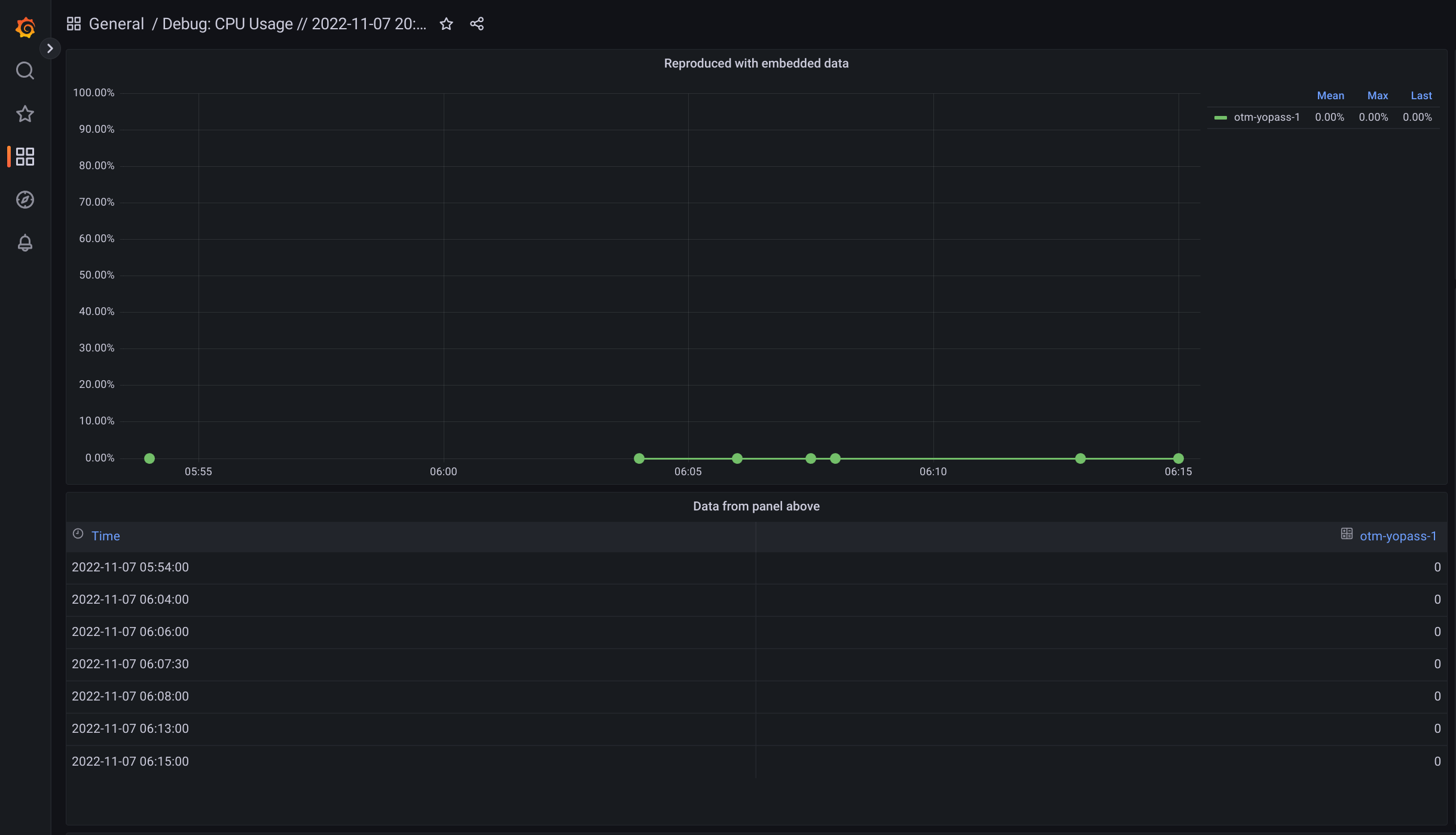The image size is (1456, 835).
Task: Expand the collapsed navigation sidebar
Action: pyautogui.click(x=50, y=48)
